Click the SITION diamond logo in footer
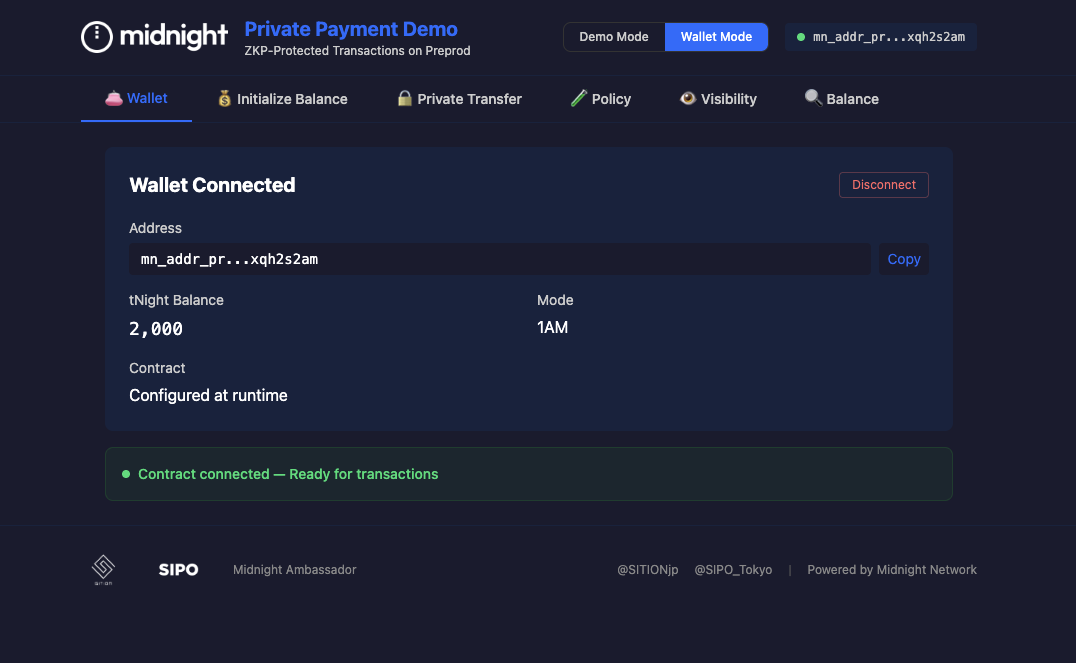Image resolution: width=1076 pixels, height=663 pixels. coord(103,569)
